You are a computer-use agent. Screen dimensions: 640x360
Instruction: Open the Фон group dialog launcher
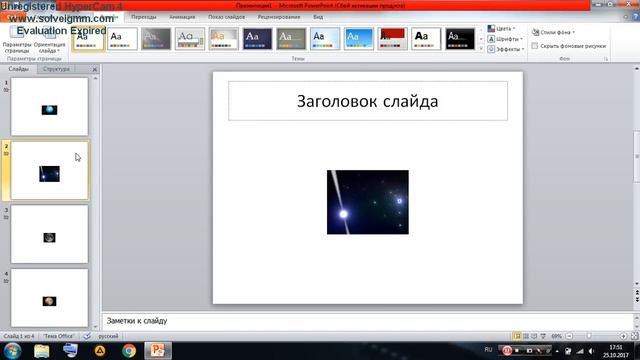pyautogui.click(x=606, y=59)
